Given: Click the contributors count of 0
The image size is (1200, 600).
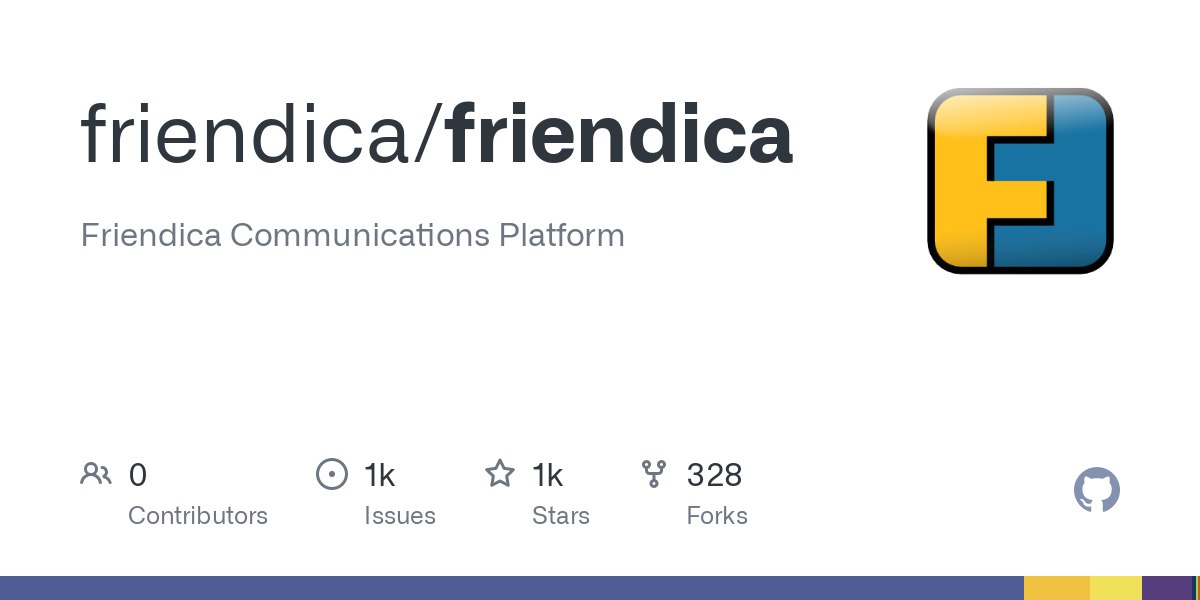Looking at the screenshot, I should (x=138, y=475).
